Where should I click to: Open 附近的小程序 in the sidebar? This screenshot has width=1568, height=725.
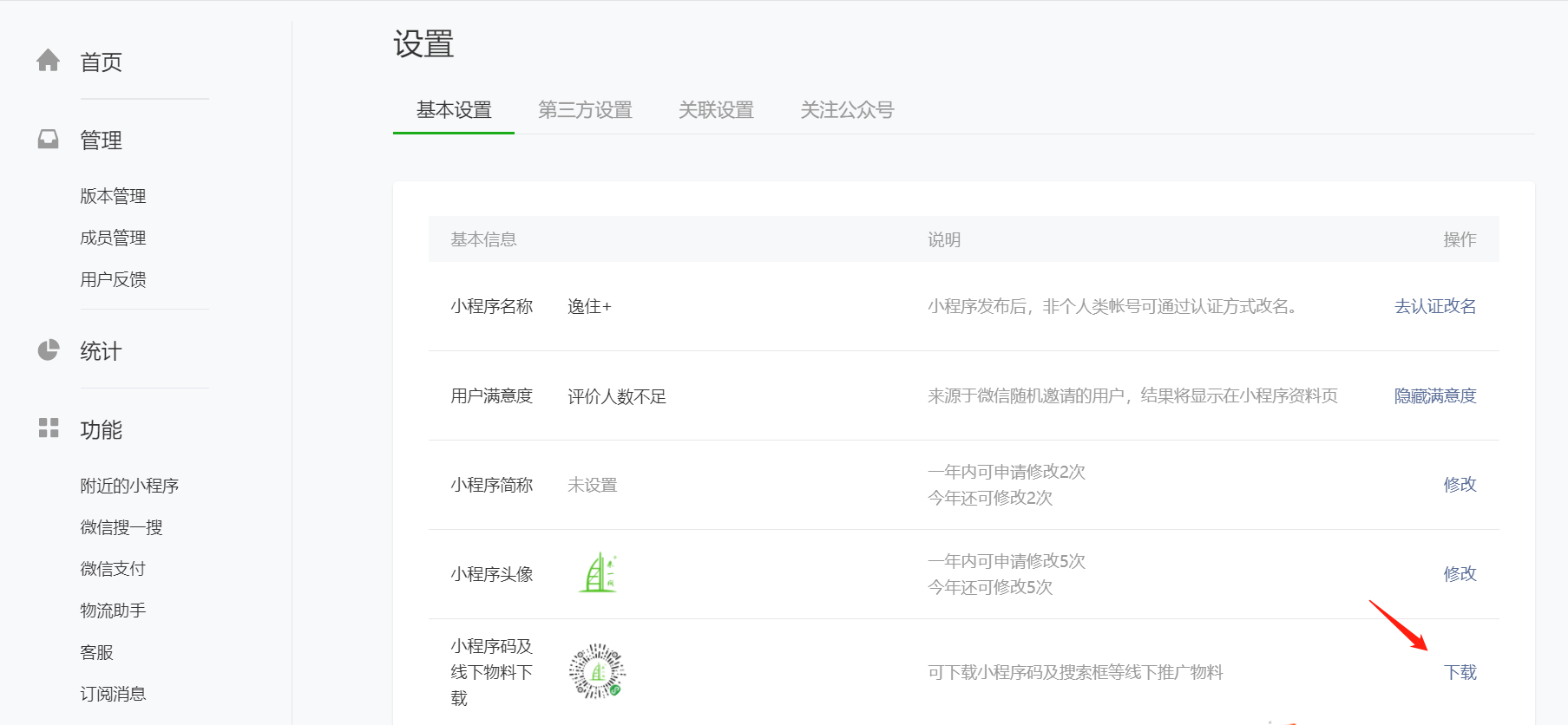pos(129,486)
